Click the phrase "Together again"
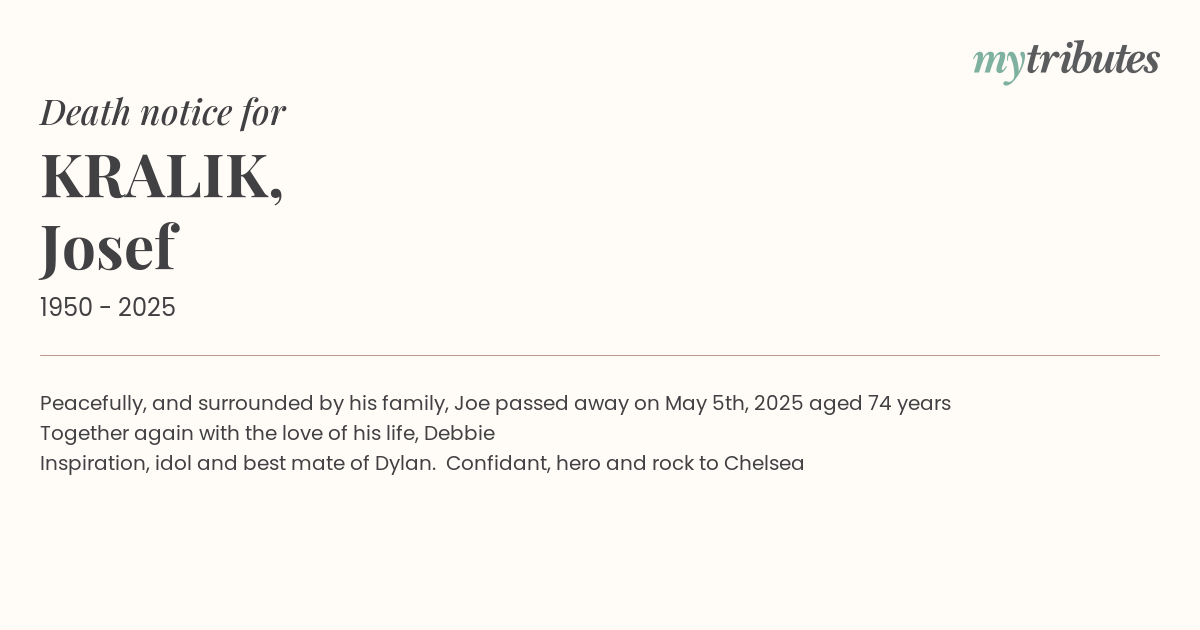Image resolution: width=1200 pixels, height=630 pixels. coord(106,434)
